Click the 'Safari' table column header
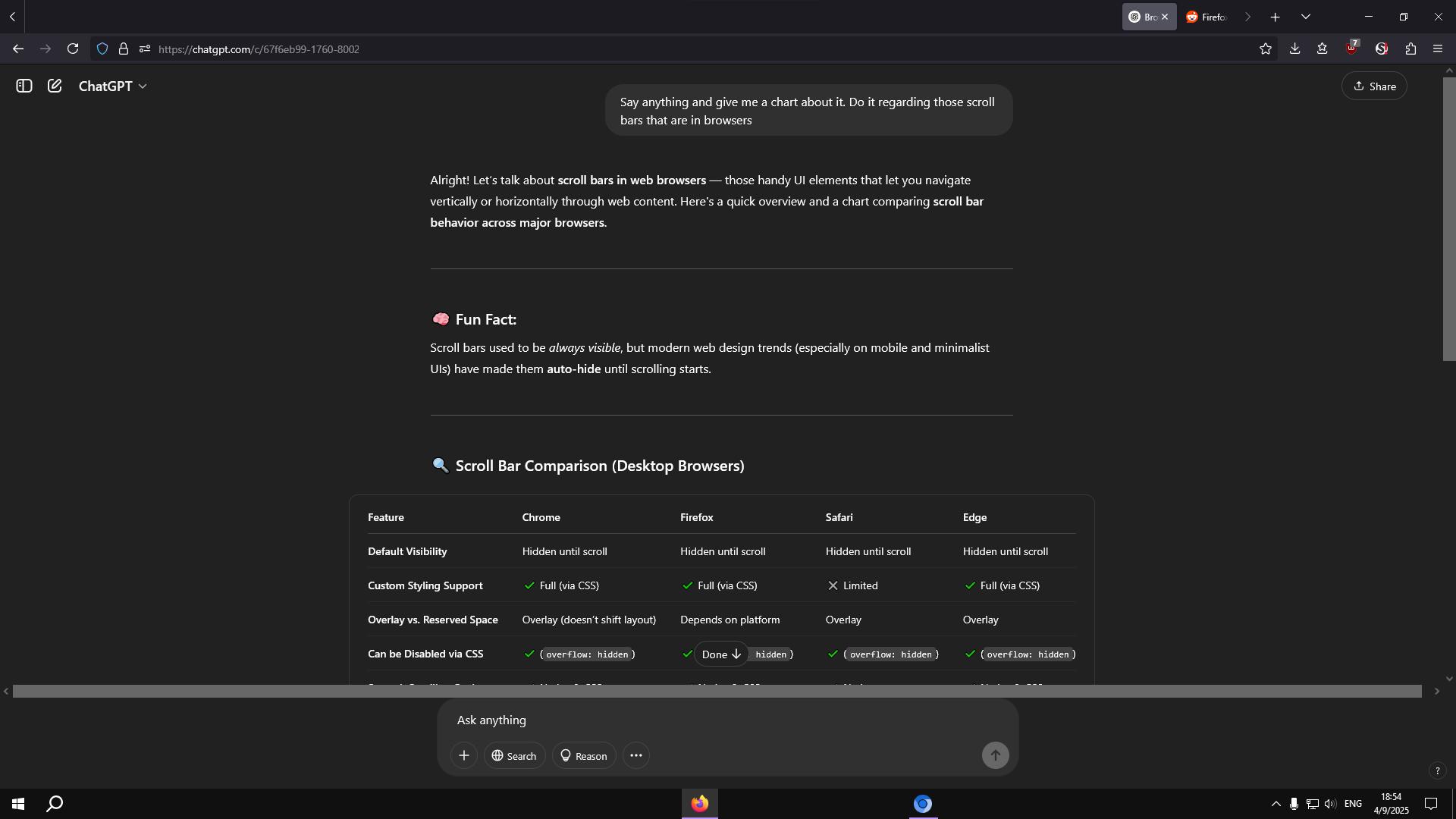The width and height of the screenshot is (1456, 819). click(839, 517)
